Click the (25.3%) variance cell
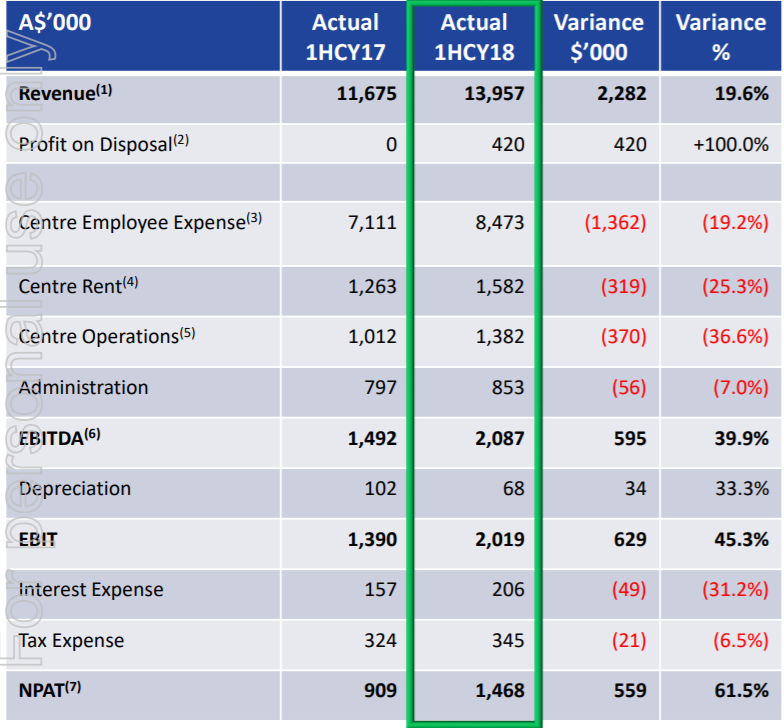This screenshot has width=784, height=728. coord(736,286)
